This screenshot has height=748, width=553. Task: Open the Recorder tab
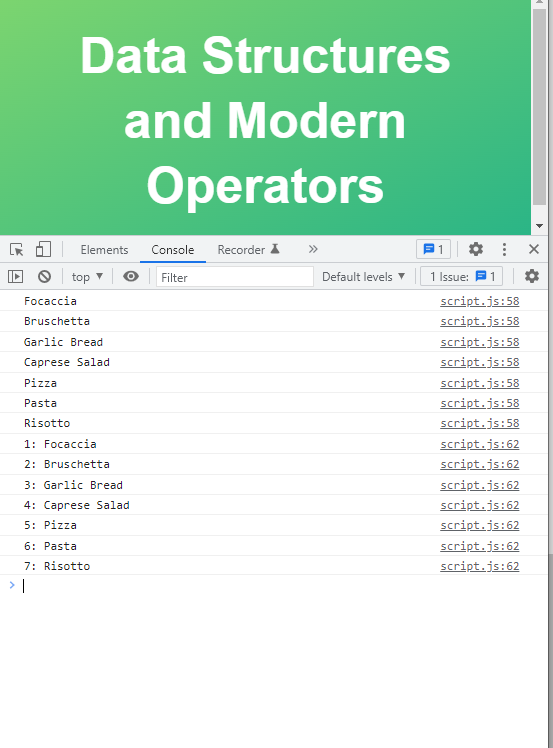click(x=248, y=249)
